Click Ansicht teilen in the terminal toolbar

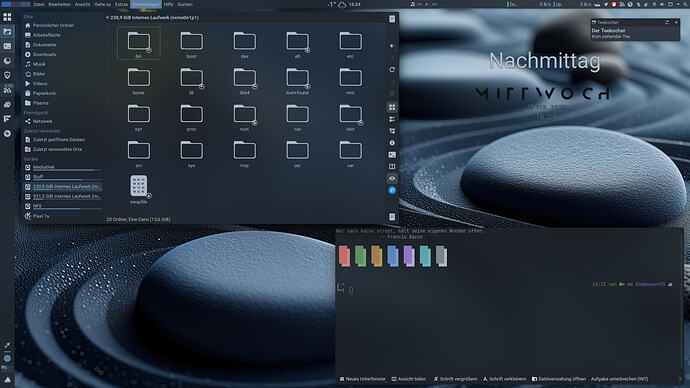pyautogui.click(x=409, y=379)
